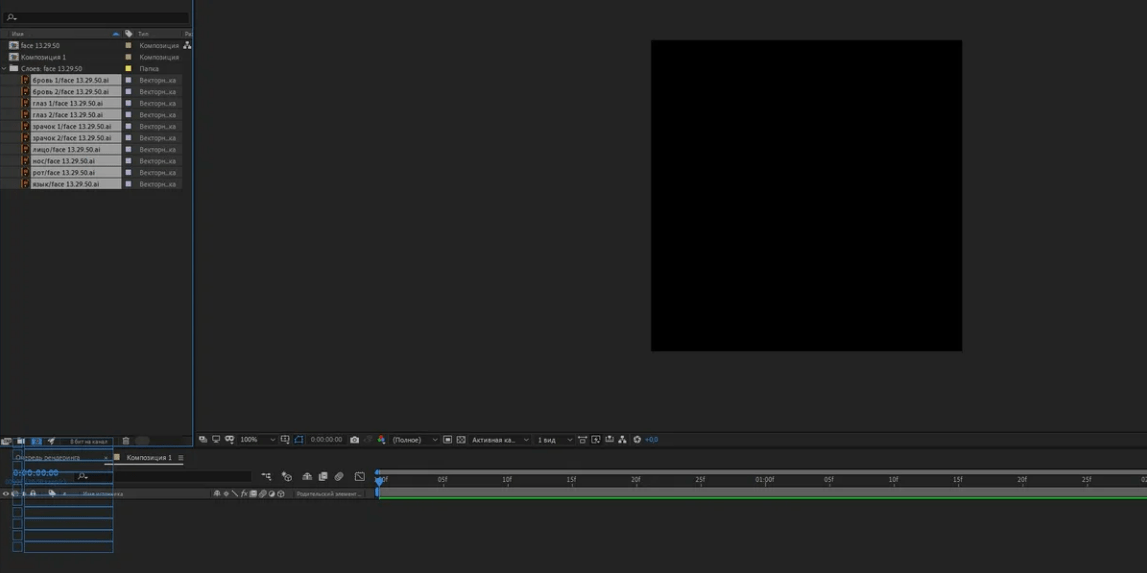Toggle the region of interest button
Image resolution: width=1147 pixels, height=573 pixels.
447,440
